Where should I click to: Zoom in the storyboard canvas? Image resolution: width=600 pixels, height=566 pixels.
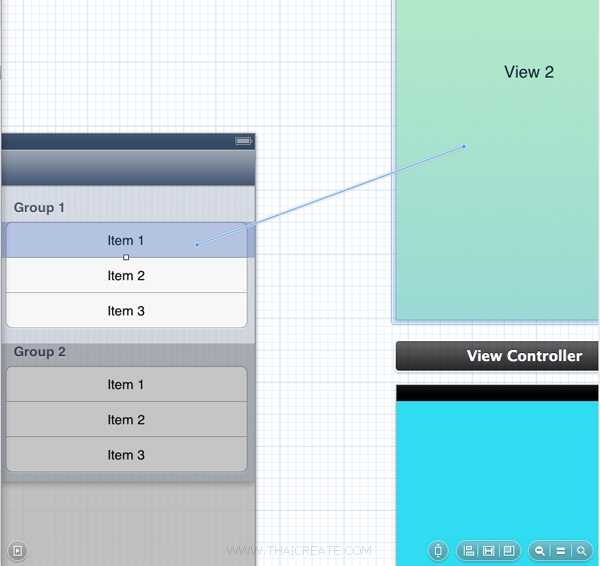point(582,551)
